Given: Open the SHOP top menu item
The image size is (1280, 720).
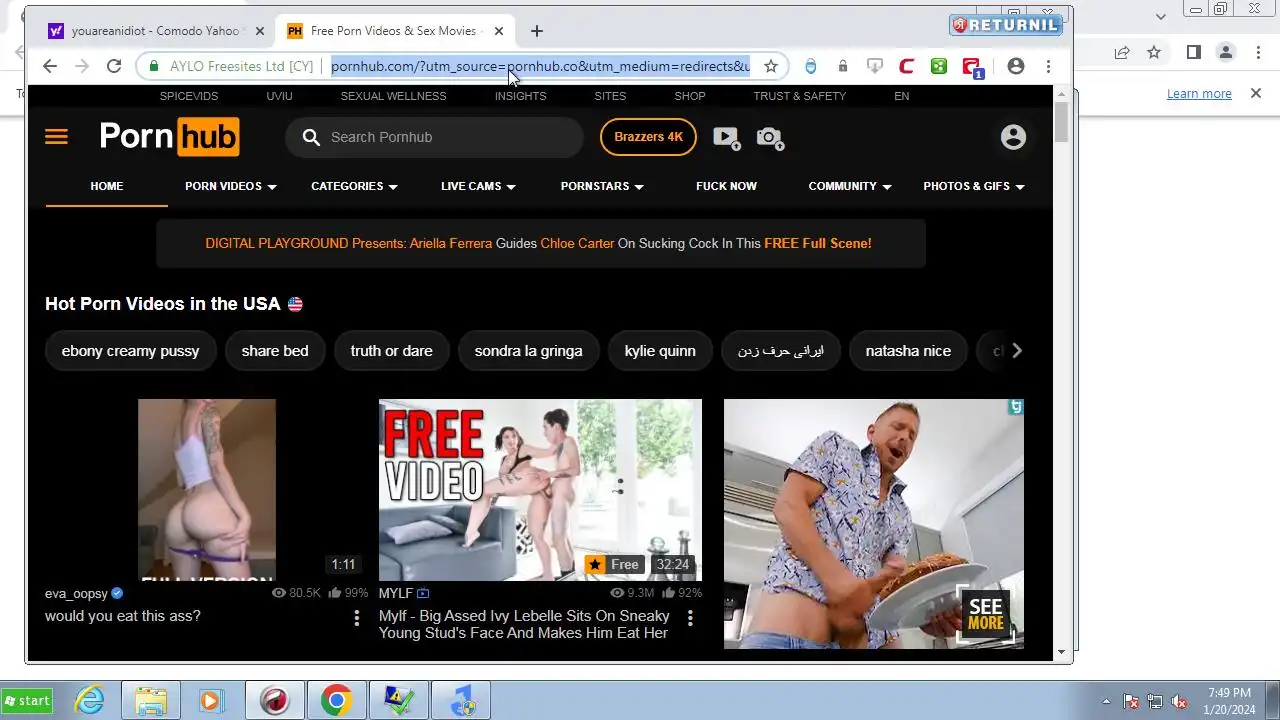Looking at the screenshot, I should coord(690,96).
